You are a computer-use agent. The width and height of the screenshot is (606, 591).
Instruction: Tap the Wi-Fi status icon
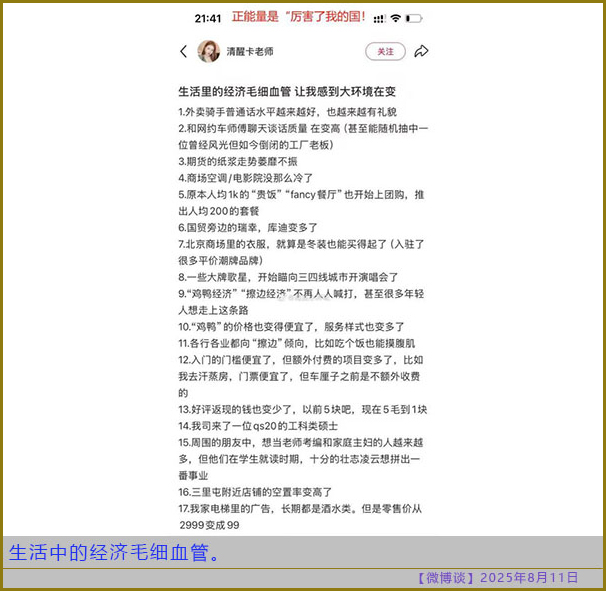click(x=396, y=18)
